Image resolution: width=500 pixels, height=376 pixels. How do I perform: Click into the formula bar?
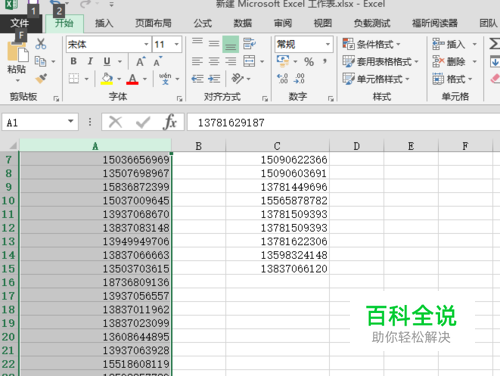(x=343, y=122)
